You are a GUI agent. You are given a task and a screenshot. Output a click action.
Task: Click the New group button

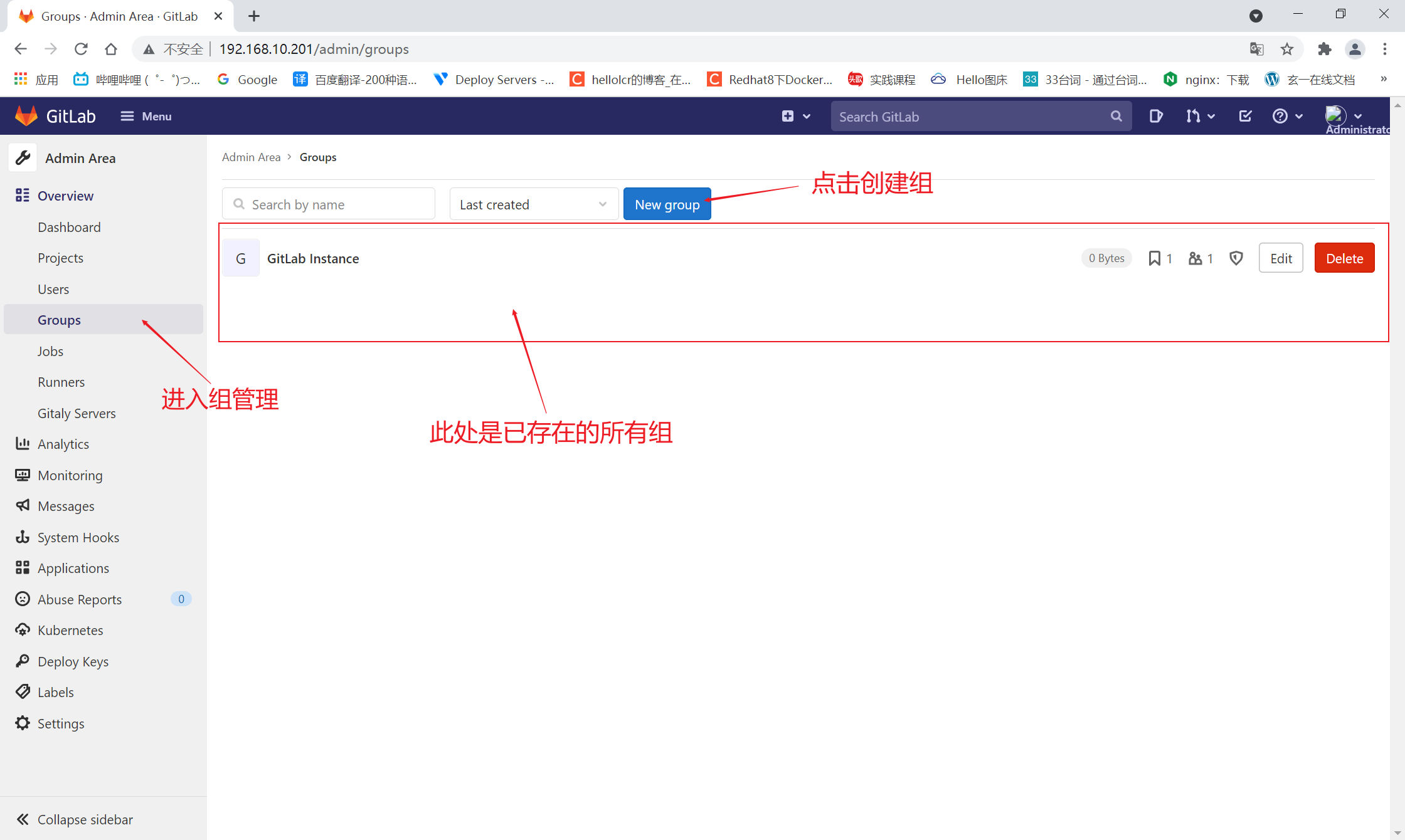click(x=667, y=204)
